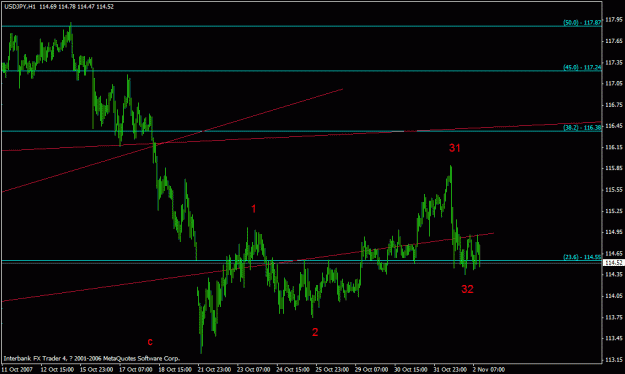Click the red wave label "2"
625x374 pixels.
(x=315, y=332)
